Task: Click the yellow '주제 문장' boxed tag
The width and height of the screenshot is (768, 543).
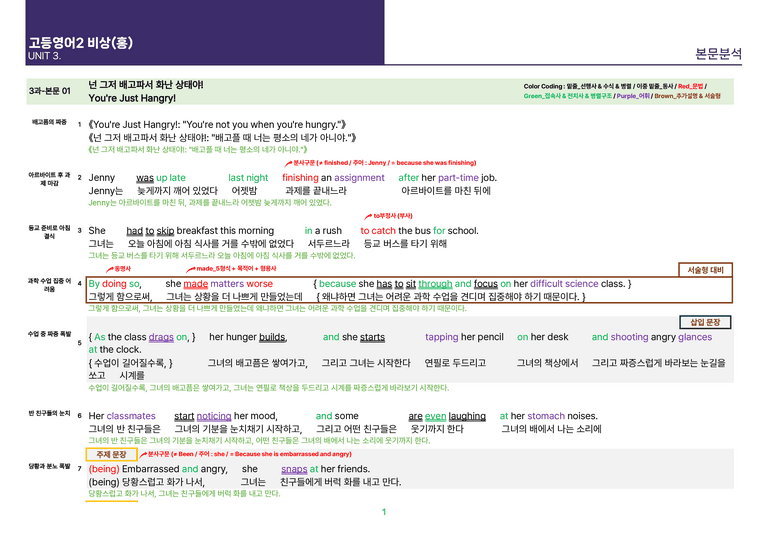Action: pos(111,454)
